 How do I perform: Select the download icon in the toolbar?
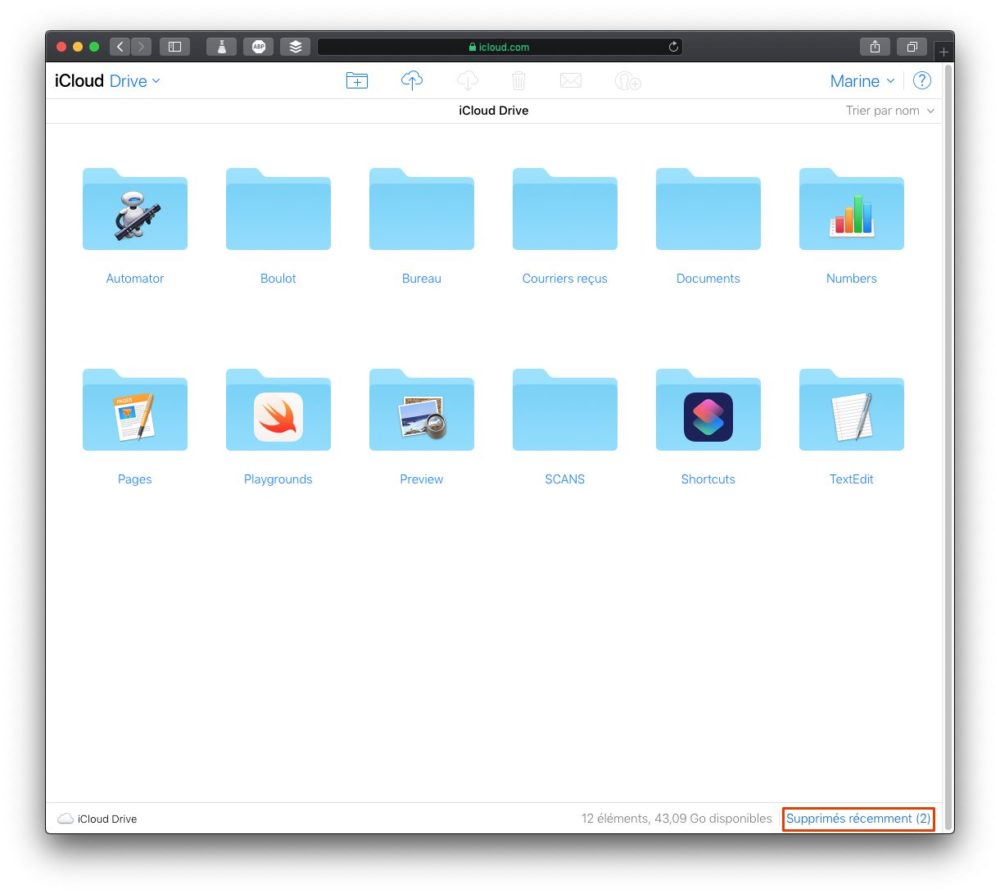point(467,80)
